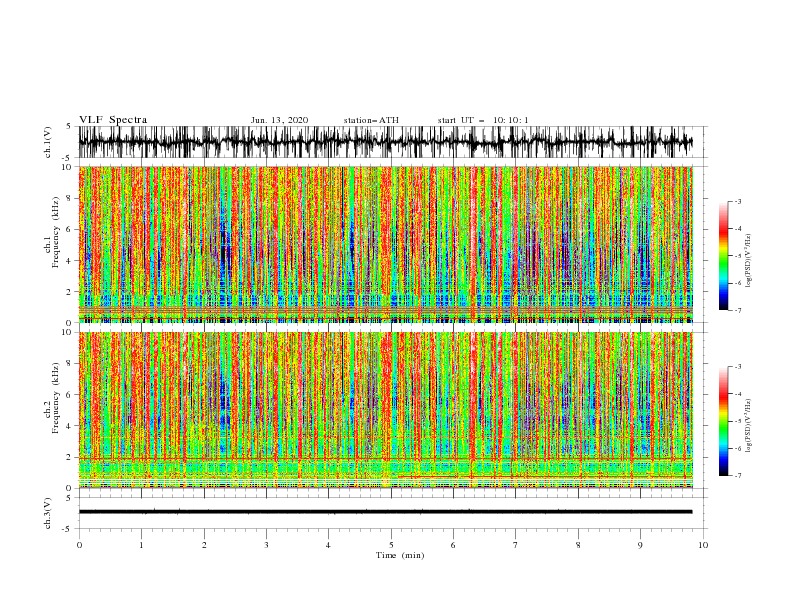792x612 pixels.
Task: Click the 'VLF Spectra' title text
Action: tap(113, 120)
